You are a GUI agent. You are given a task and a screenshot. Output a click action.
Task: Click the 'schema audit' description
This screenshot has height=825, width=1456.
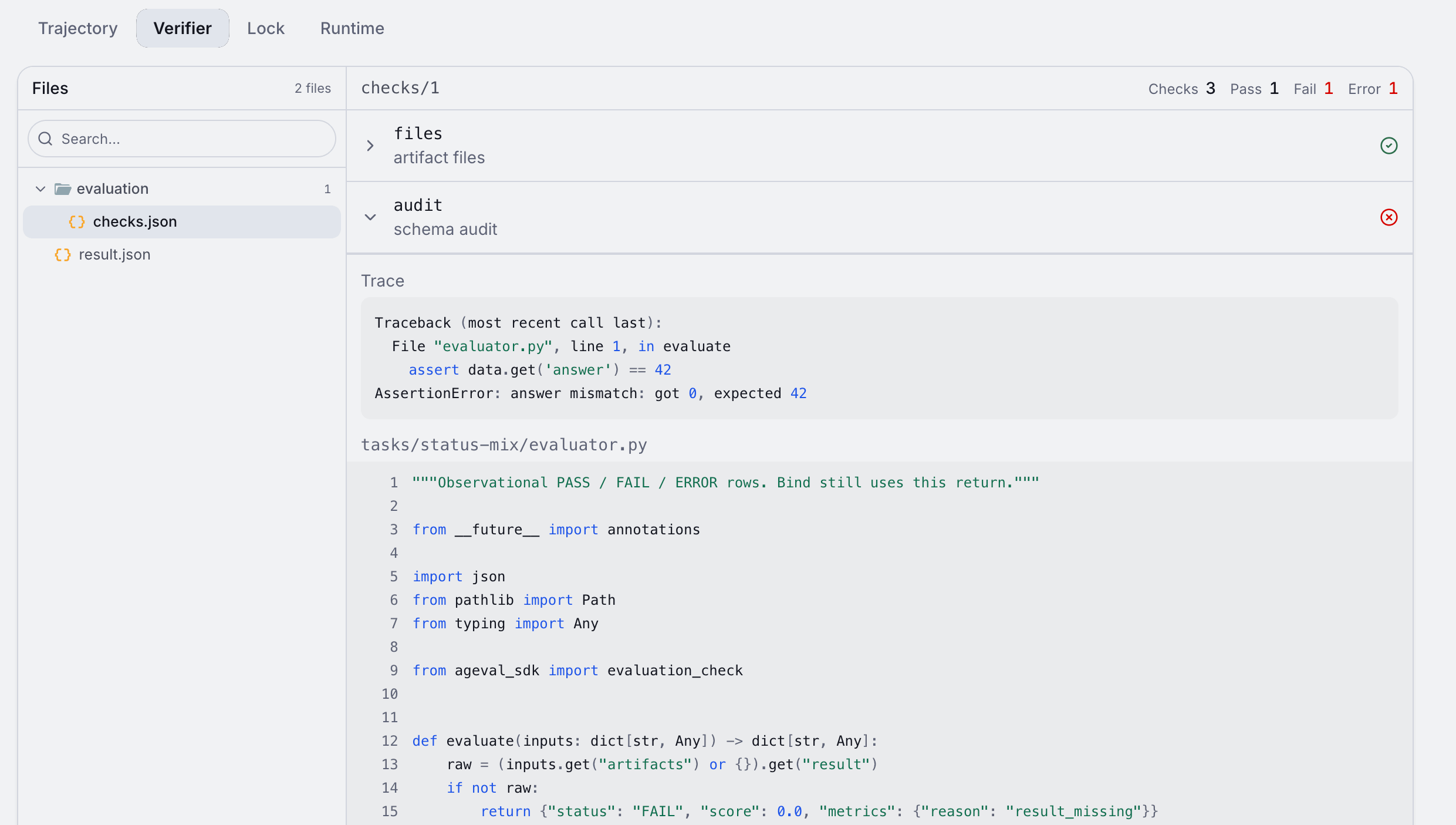point(445,229)
